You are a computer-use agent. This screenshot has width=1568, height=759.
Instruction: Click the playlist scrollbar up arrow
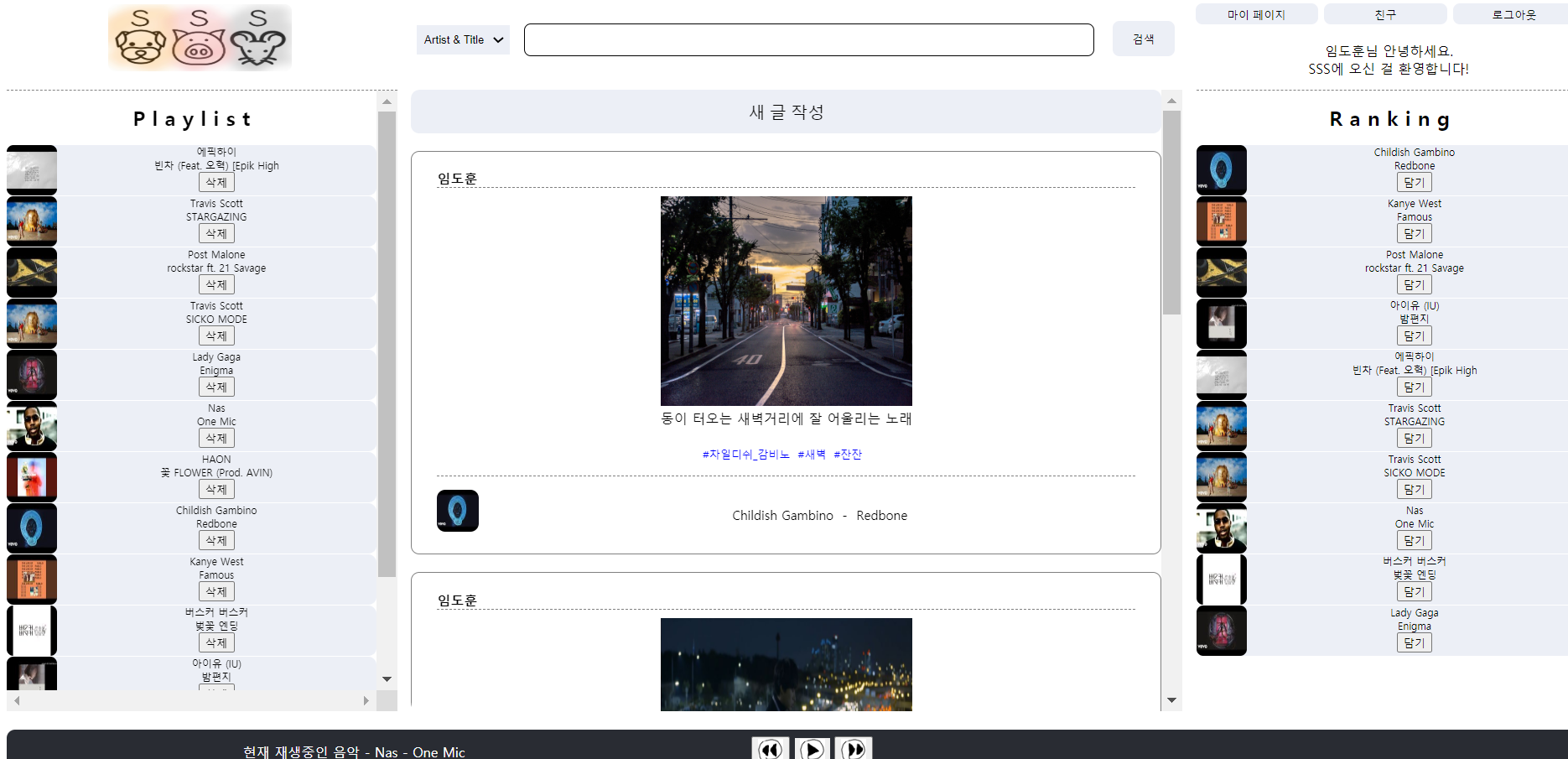(x=387, y=101)
